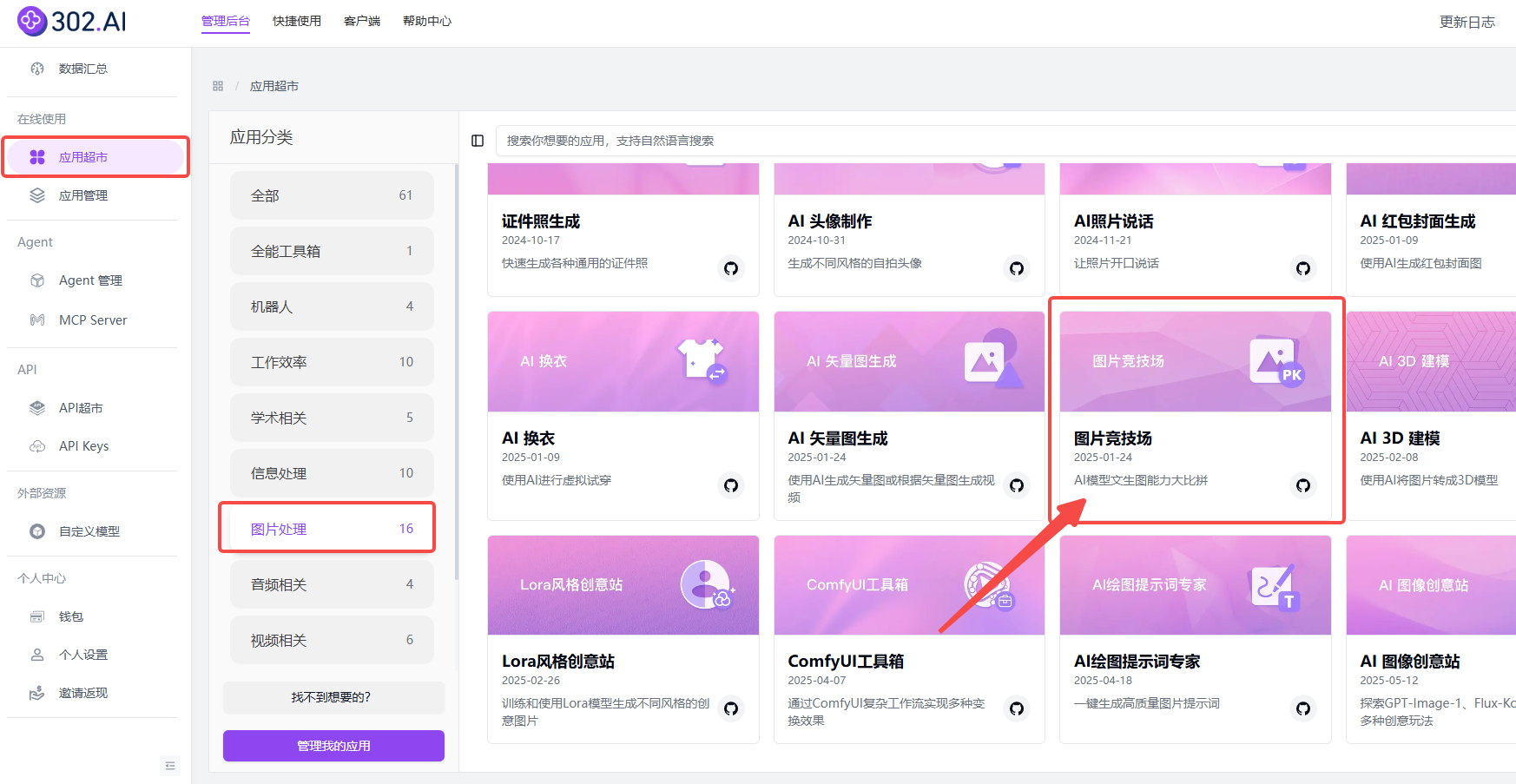Image resolution: width=1516 pixels, height=784 pixels.
Task: Select the 全能工具箱 category
Action: [x=332, y=251]
